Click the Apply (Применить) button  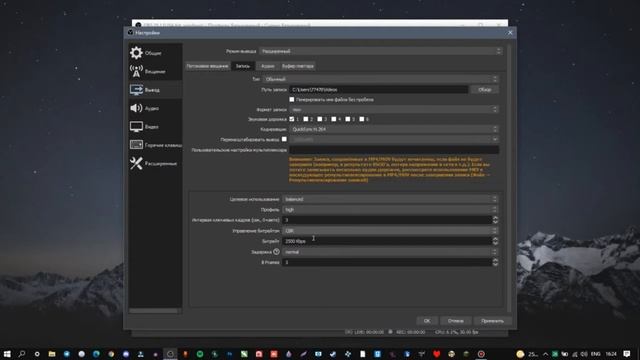click(x=492, y=321)
